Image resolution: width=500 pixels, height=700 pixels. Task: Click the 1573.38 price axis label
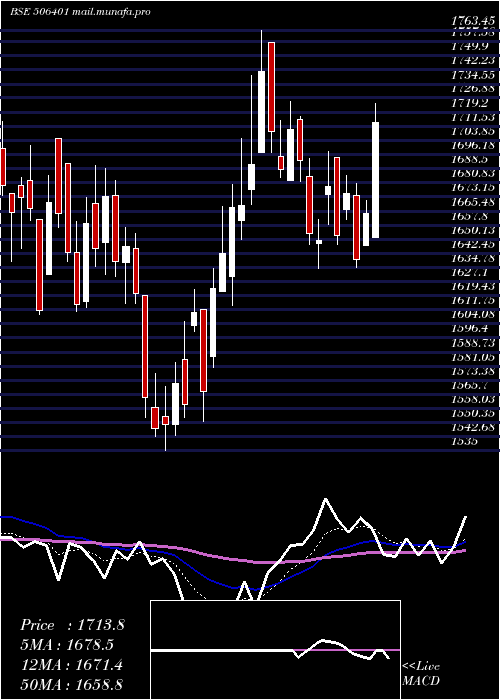pyautogui.click(x=473, y=371)
